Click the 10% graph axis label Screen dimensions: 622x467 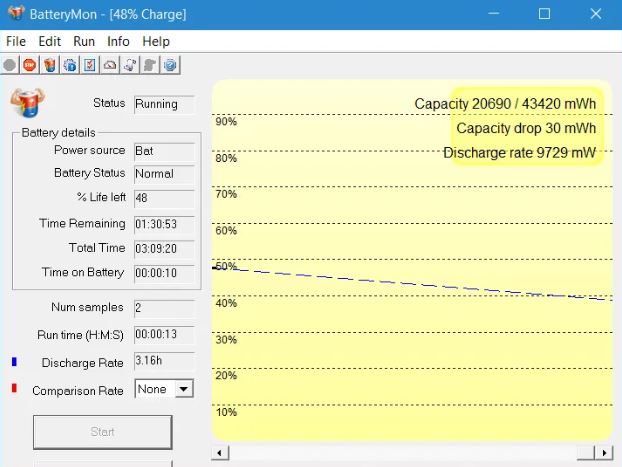[226, 413]
